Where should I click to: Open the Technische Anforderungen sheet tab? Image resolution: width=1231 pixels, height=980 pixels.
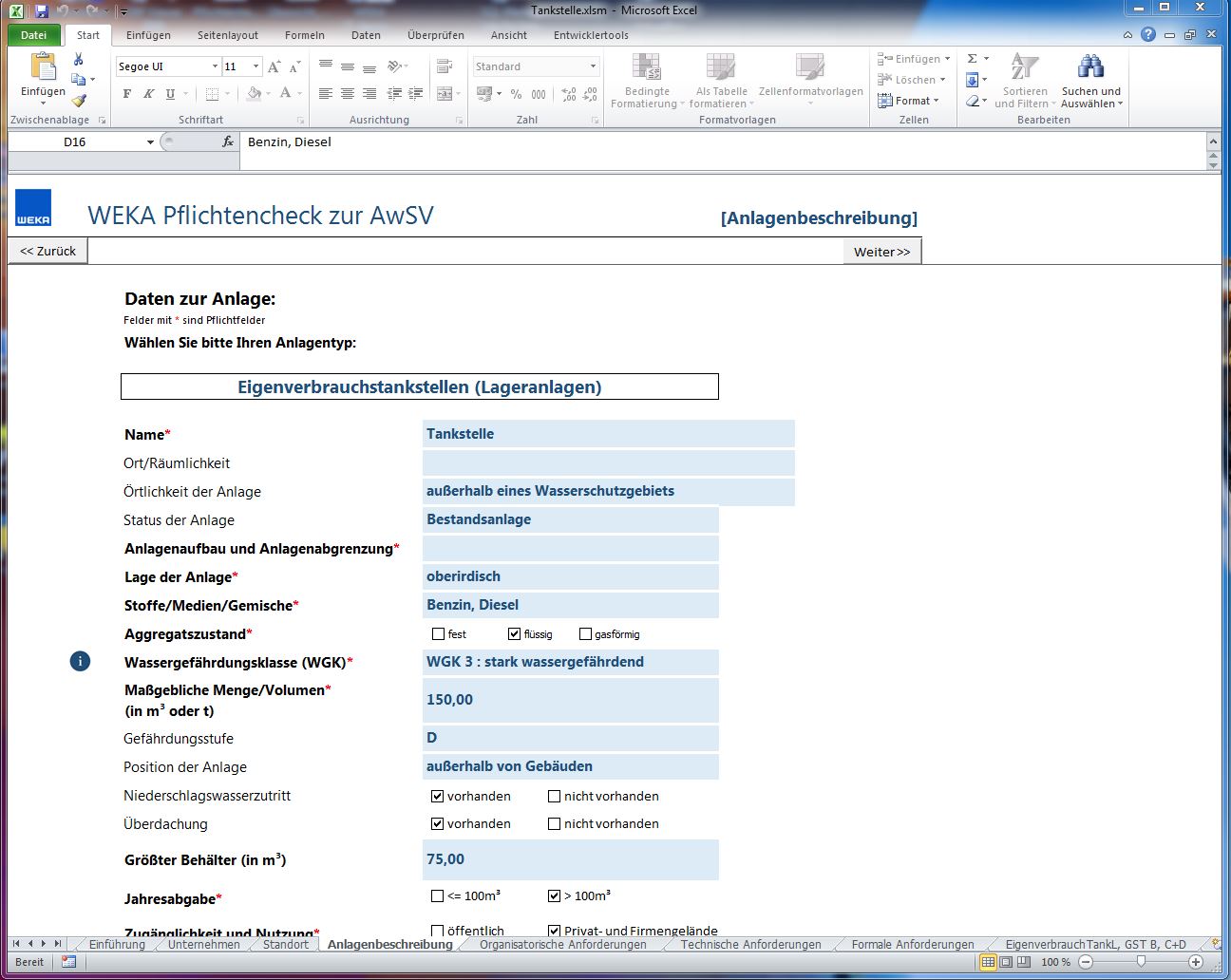750,944
